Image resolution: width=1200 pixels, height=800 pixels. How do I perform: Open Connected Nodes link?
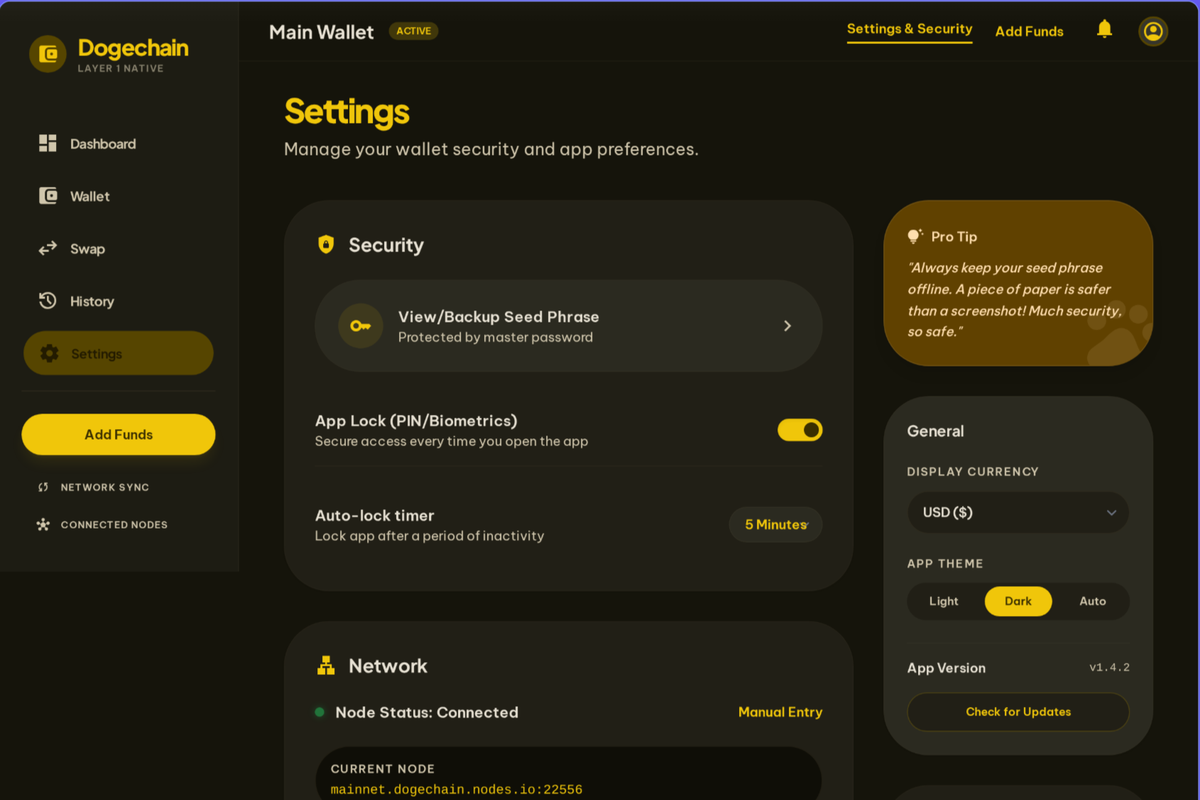point(102,525)
